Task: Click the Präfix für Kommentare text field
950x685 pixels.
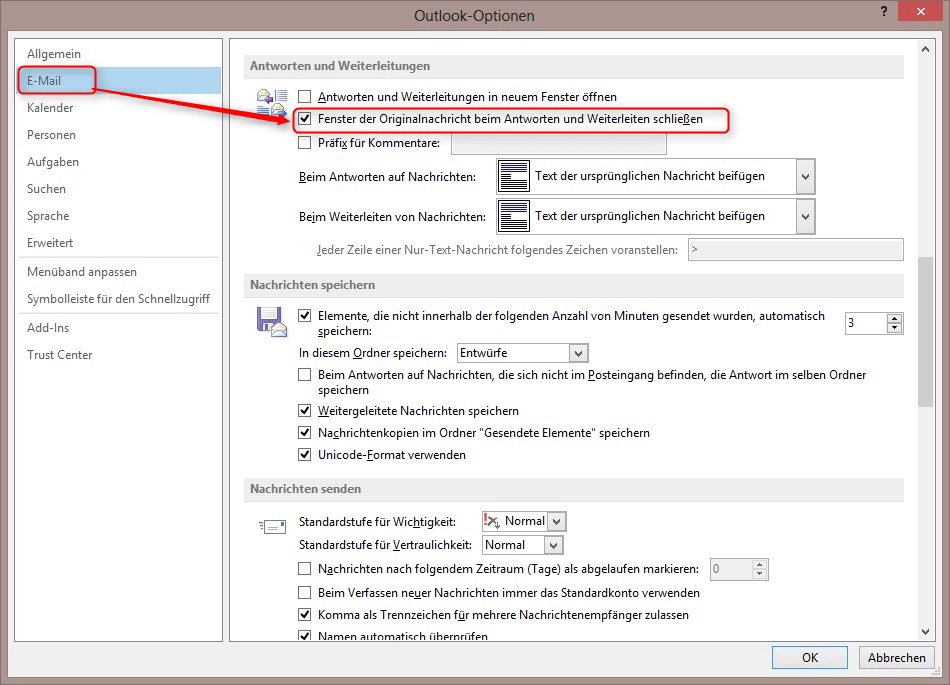Action: (559, 144)
